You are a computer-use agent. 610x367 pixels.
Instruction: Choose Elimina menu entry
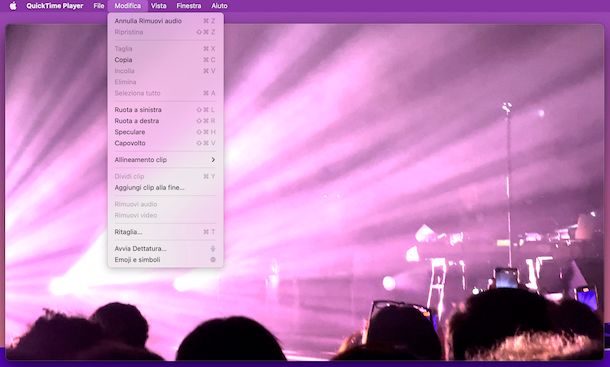(x=165, y=82)
